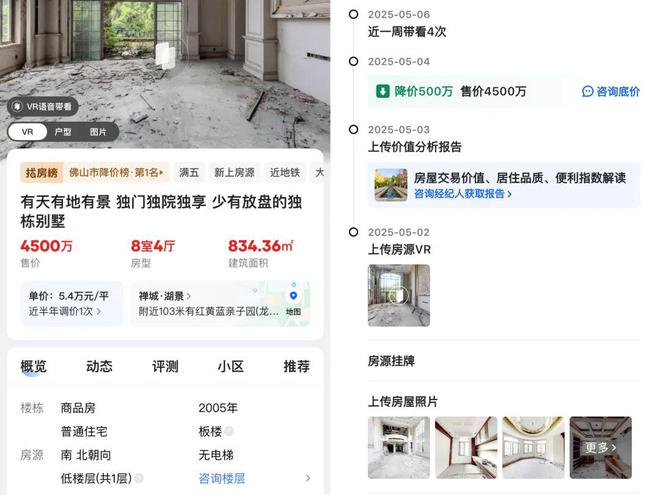Image resolution: width=660 pixels, height=495 pixels.
Task: Expand 近半年调价1次 price history
Action: tap(65, 311)
